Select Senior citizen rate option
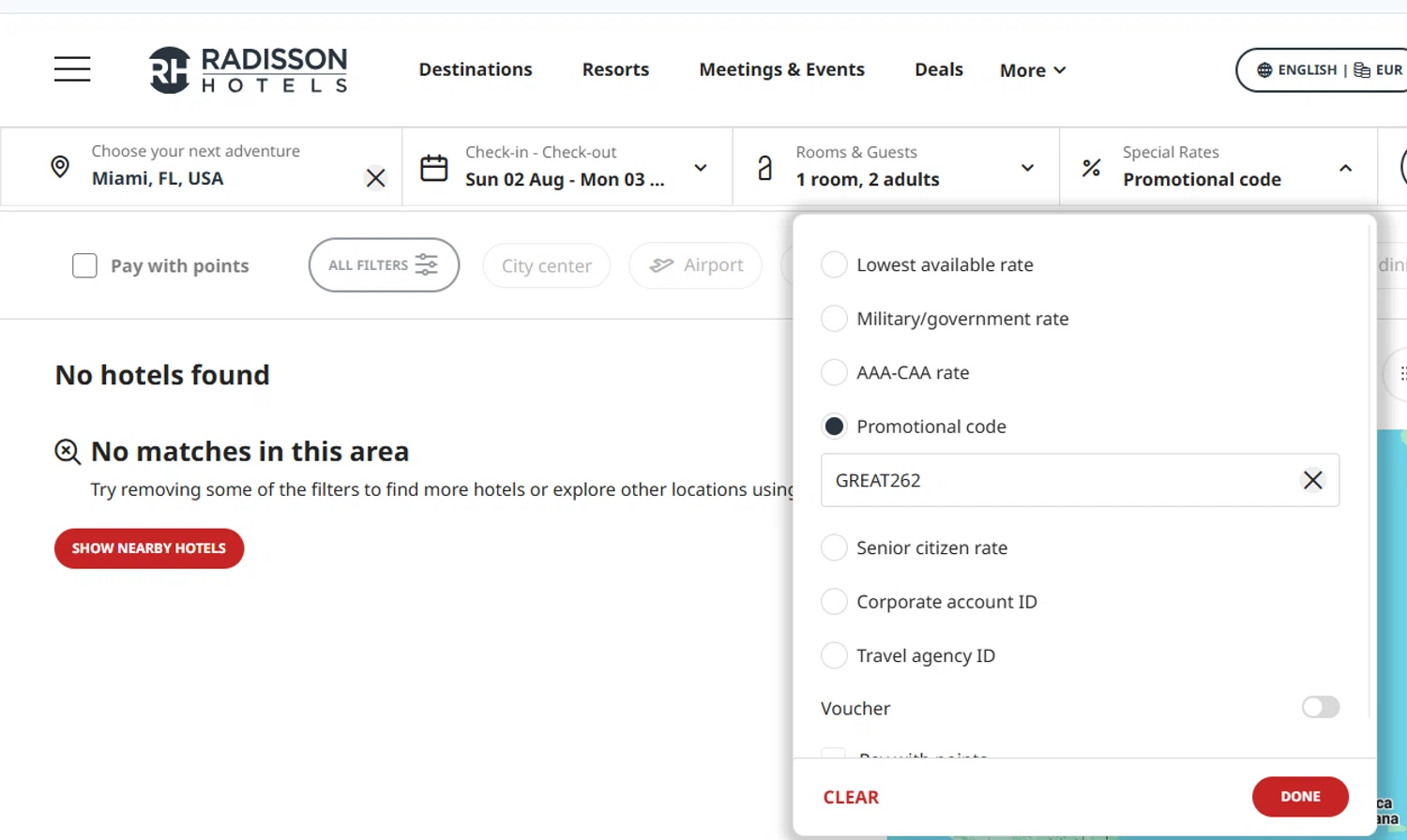Image resolution: width=1407 pixels, height=840 pixels. tap(834, 547)
